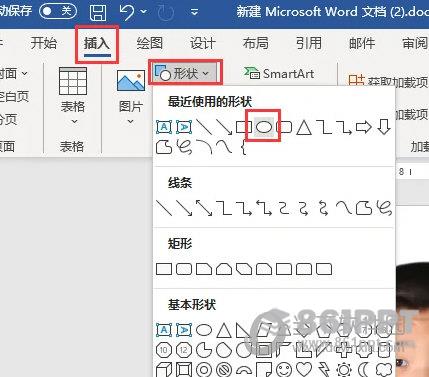Select the Cloud shape
This screenshot has width=429, height=377.
coord(384,370)
